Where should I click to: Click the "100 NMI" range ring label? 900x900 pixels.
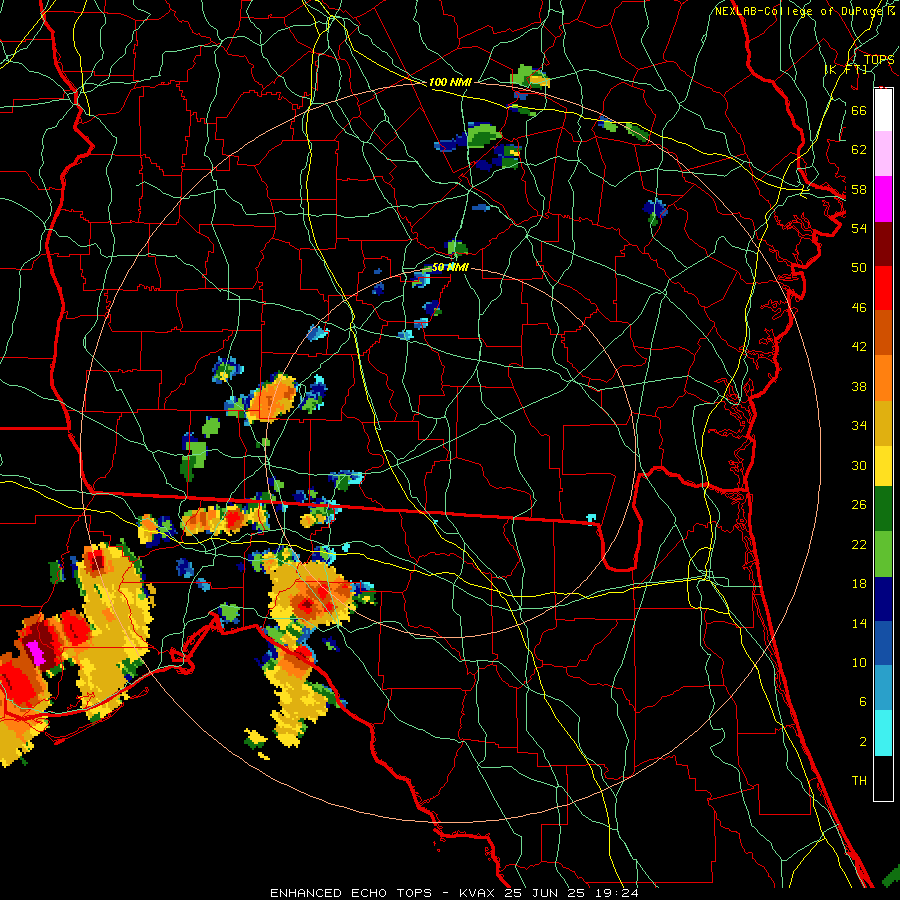[450, 82]
